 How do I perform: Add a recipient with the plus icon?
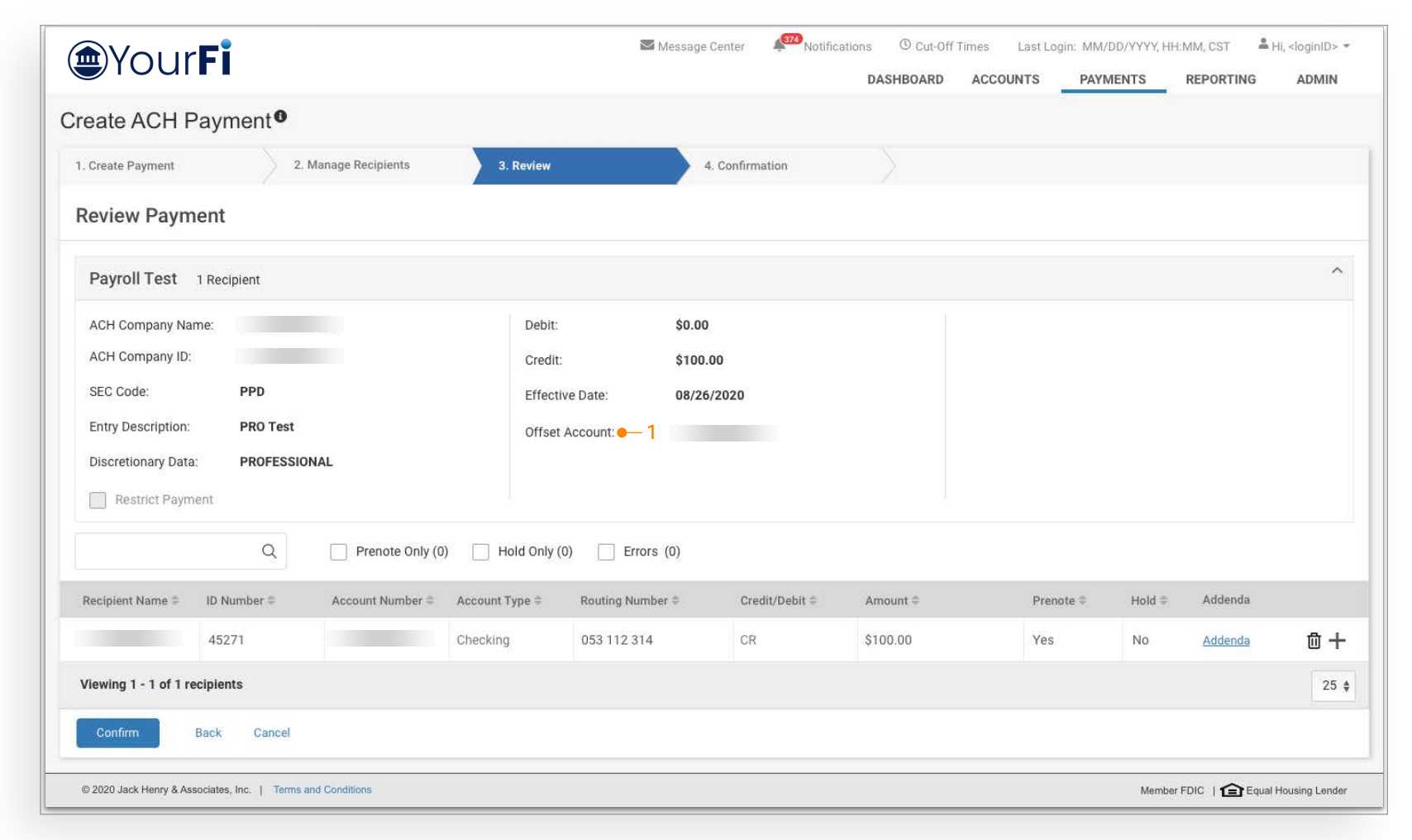tap(1338, 641)
